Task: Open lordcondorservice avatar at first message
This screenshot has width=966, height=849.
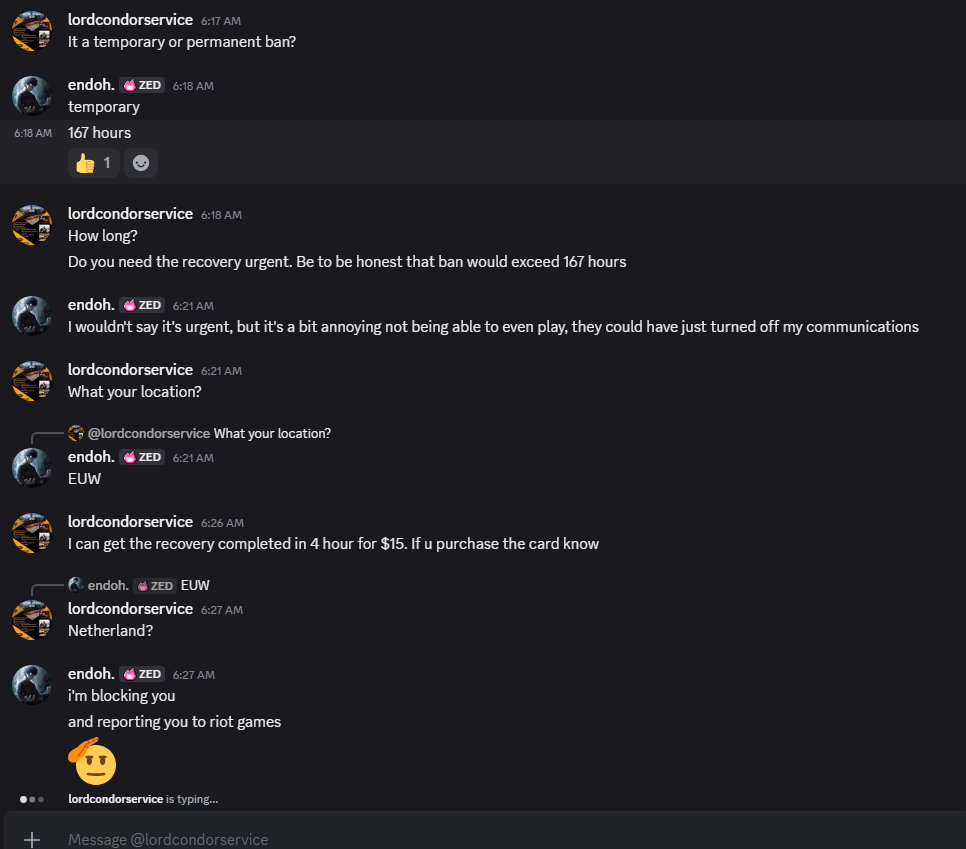Action: (x=31, y=31)
